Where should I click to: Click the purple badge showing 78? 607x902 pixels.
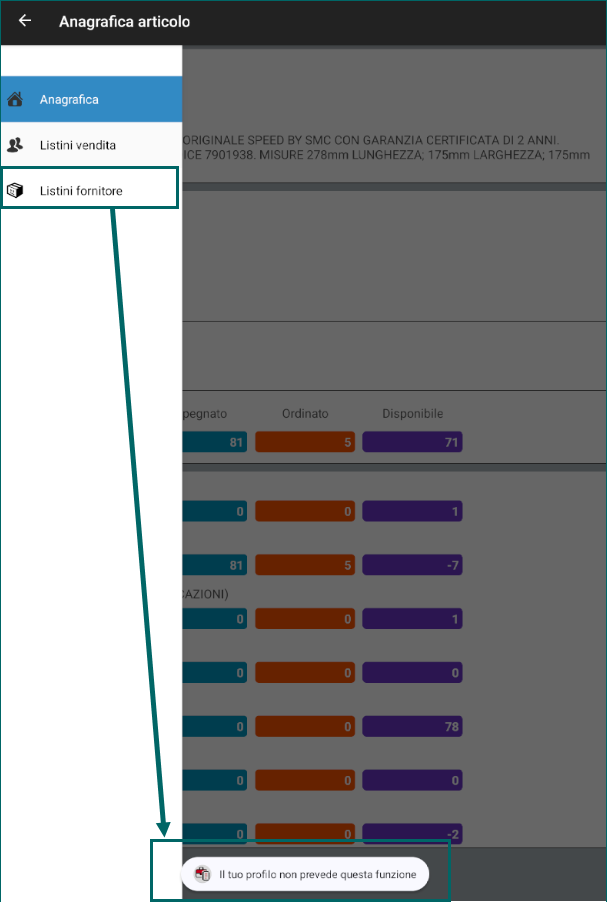click(x=413, y=727)
